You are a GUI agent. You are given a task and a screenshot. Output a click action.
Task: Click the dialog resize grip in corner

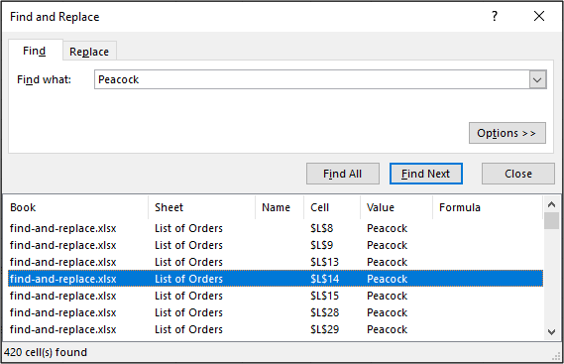coord(556,356)
